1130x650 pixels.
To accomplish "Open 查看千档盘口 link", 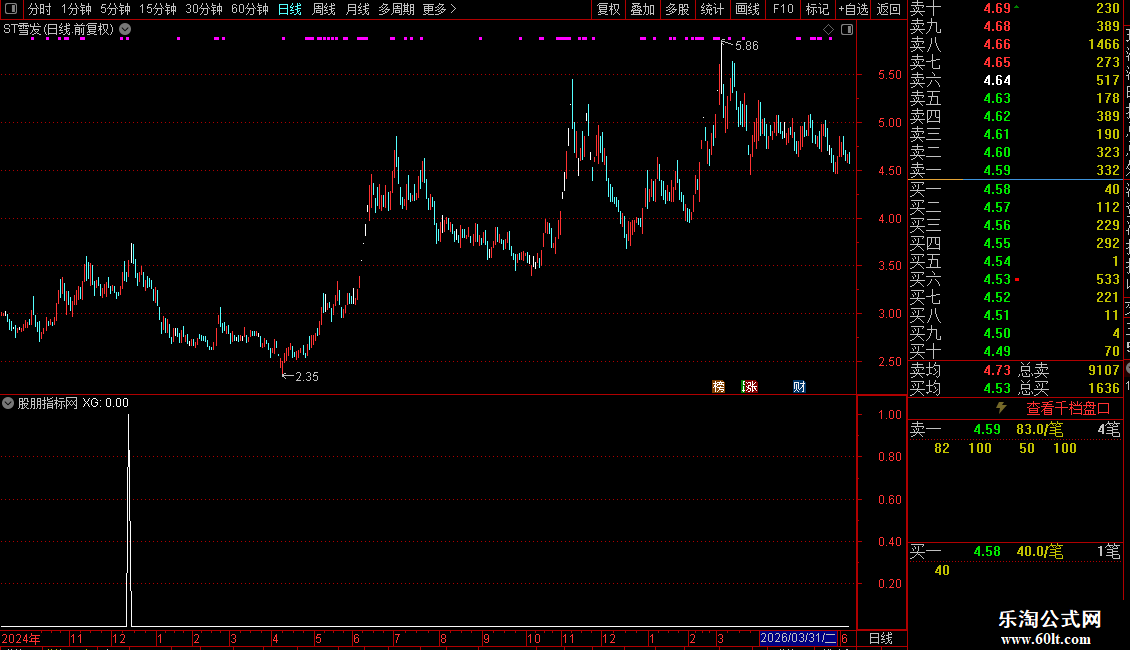I will 1068,409.
